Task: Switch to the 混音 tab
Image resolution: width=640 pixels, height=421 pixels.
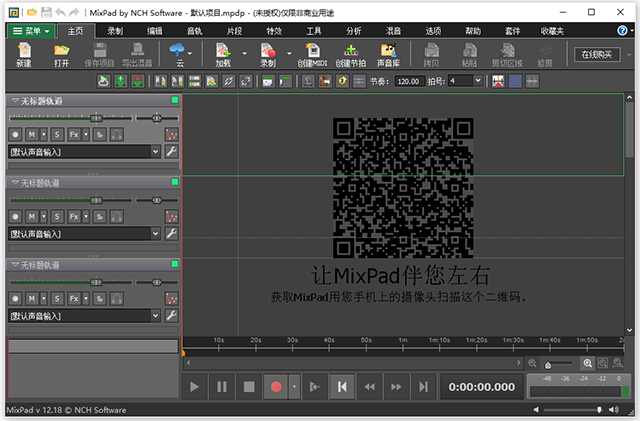Action: 393,31
